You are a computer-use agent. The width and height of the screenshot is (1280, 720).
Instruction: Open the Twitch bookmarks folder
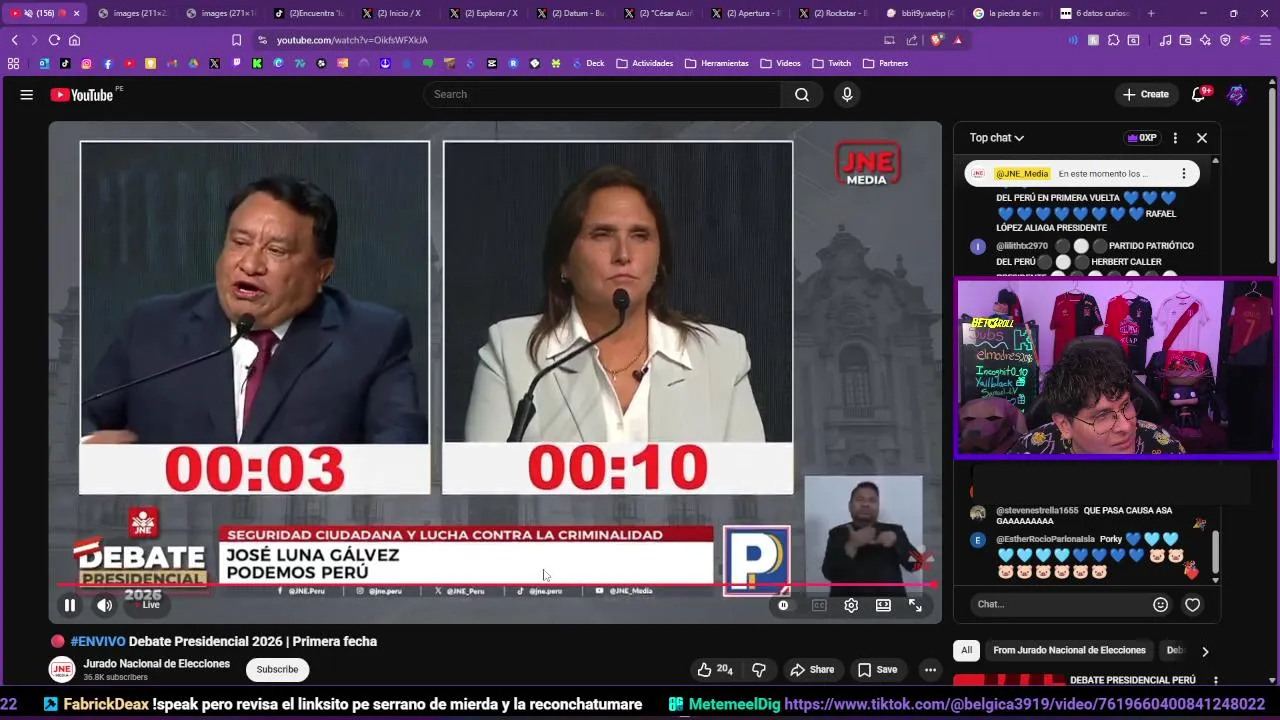point(832,63)
